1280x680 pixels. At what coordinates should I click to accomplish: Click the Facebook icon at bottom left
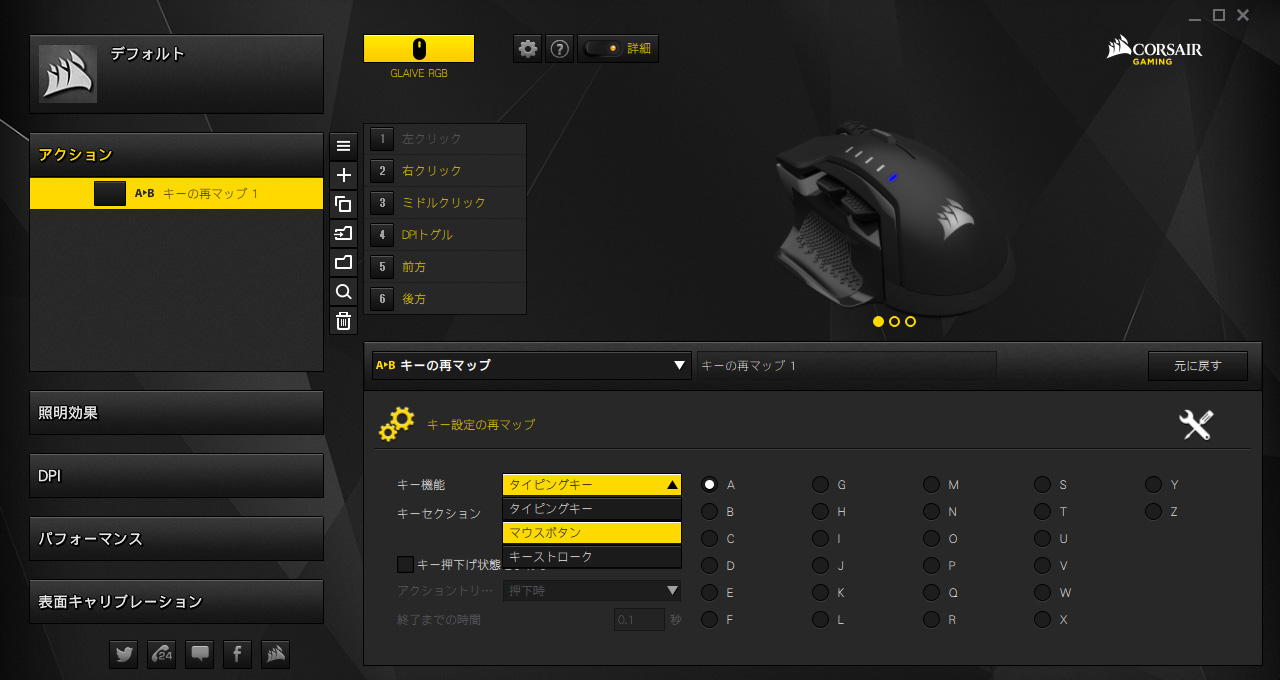click(237, 654)
